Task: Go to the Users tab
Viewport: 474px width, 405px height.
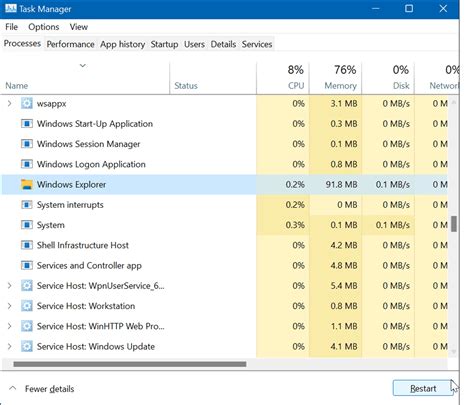Action: pos(194,44)
